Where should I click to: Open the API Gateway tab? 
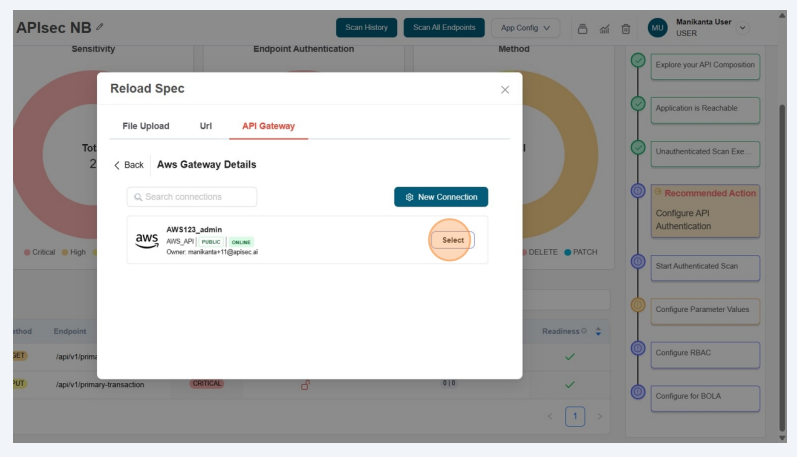(275, 126)
